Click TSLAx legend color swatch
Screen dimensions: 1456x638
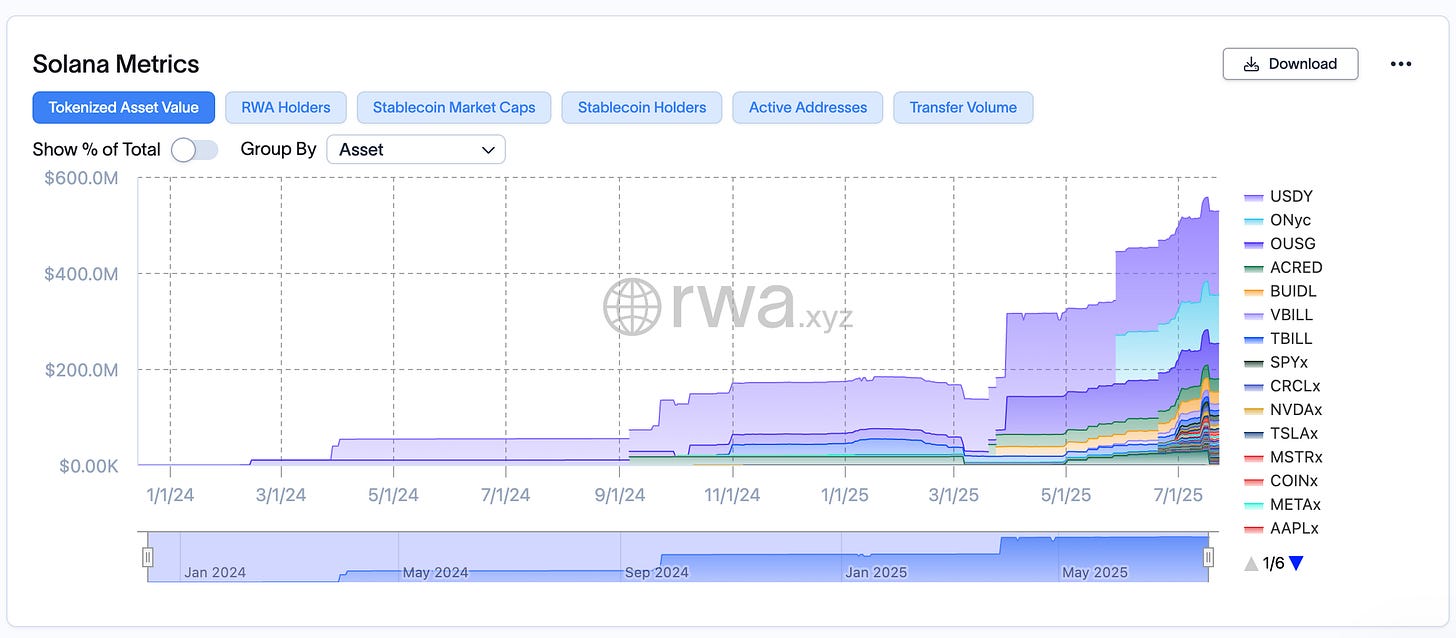[1254, 434]
